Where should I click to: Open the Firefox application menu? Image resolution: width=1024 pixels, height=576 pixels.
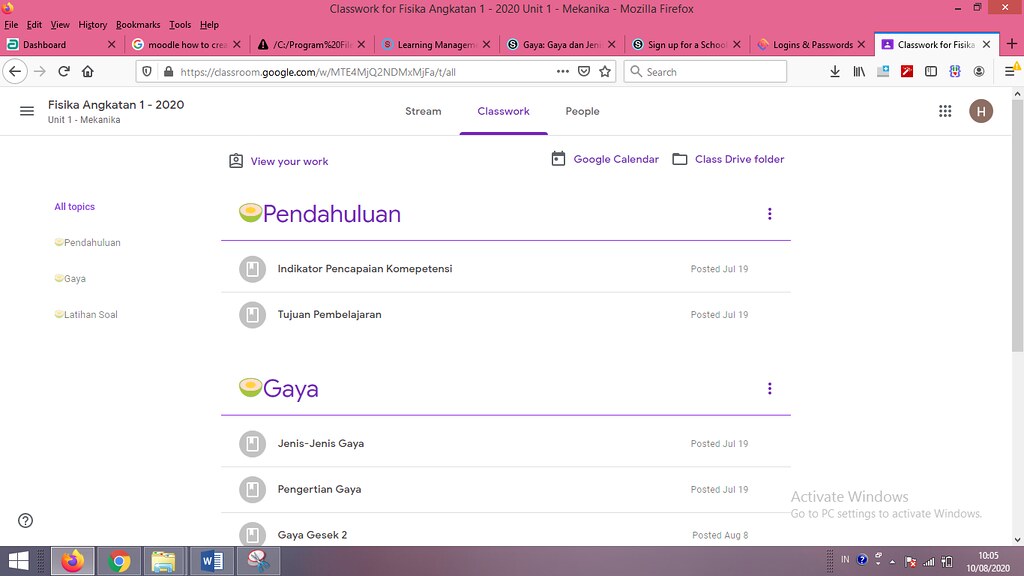click(x=1010, y=72)
